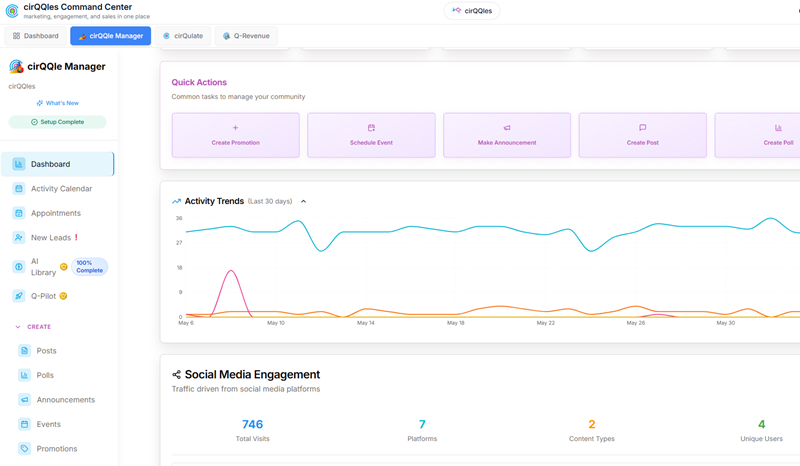Image resolution: width=800 pixels, height=466 pixels.
Task: Click the cirQQles Command Center logo icon
Action: (x=12, y=10)
